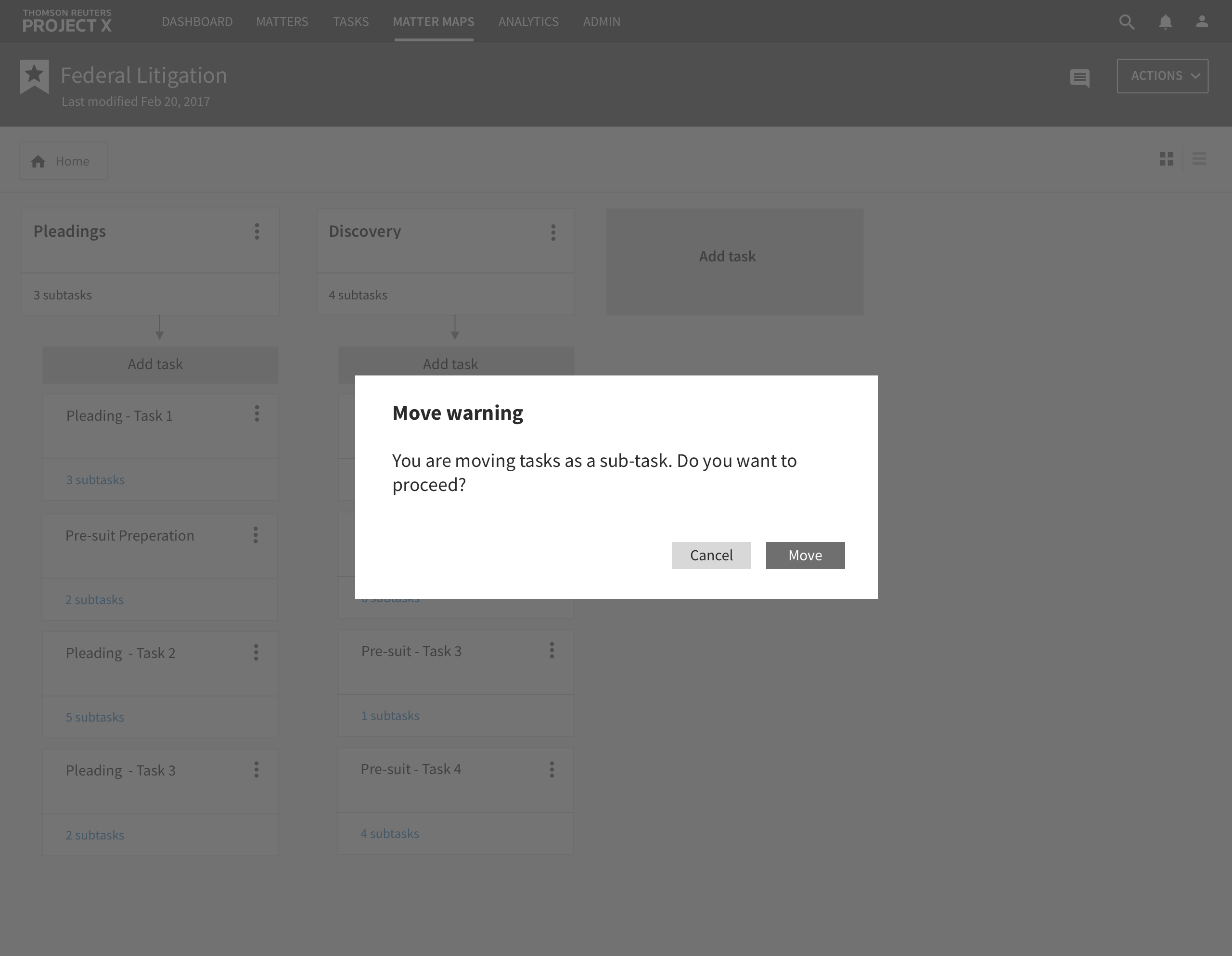Viewport: 1232px width, 956px height.
Task: Go to the DASHBOARD tab
Action: [197, 22]
